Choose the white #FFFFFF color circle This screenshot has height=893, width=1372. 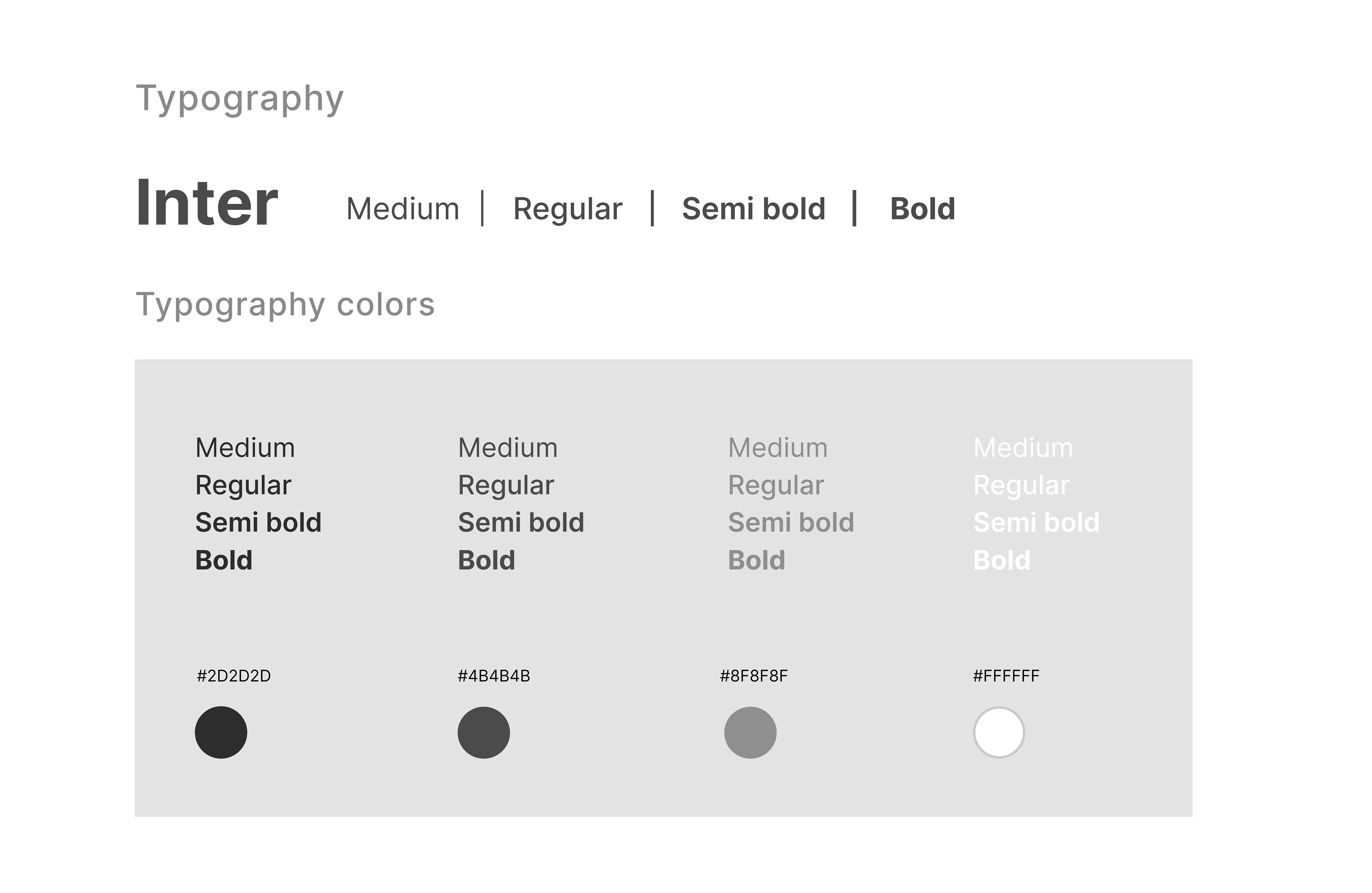(998, 732)
